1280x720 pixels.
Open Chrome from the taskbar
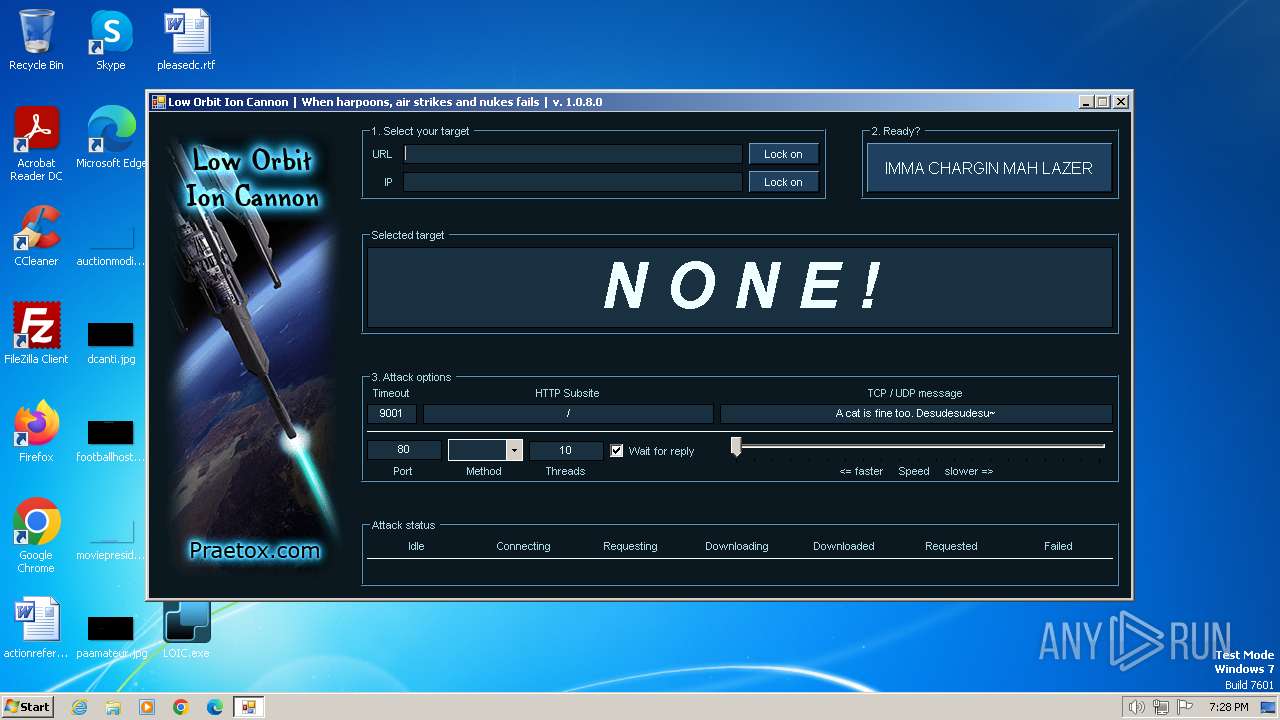pyautogui.click(x=181, y=707)
